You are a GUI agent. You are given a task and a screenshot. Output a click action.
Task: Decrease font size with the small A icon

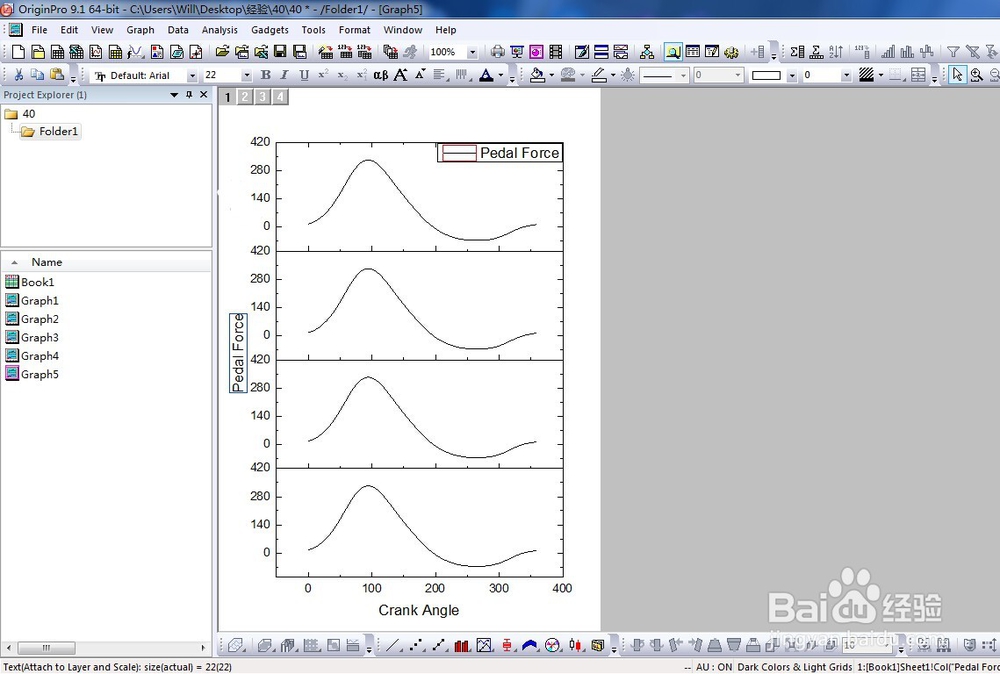click(420, 75)
